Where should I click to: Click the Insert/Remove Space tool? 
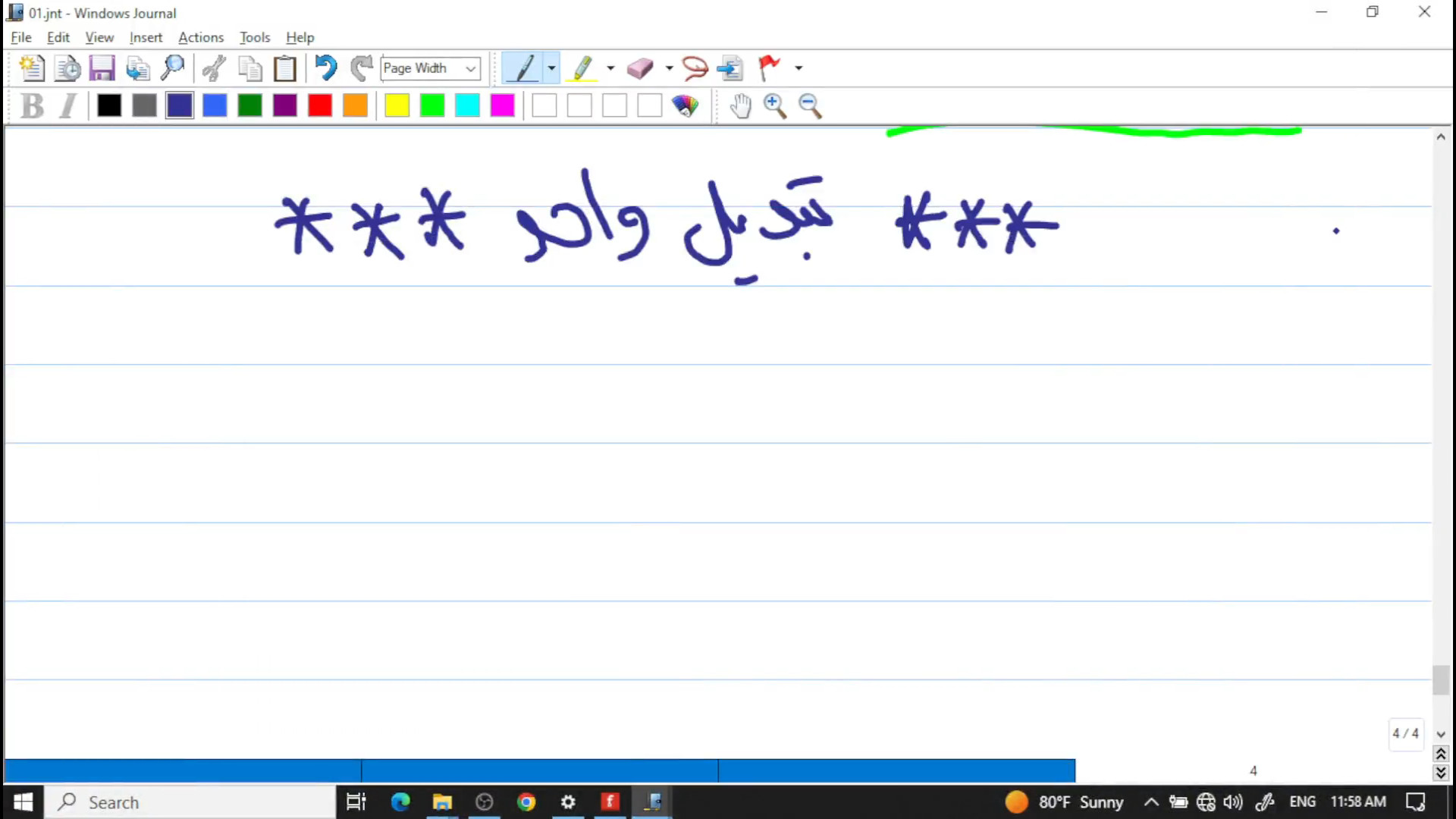coord(730,68)
